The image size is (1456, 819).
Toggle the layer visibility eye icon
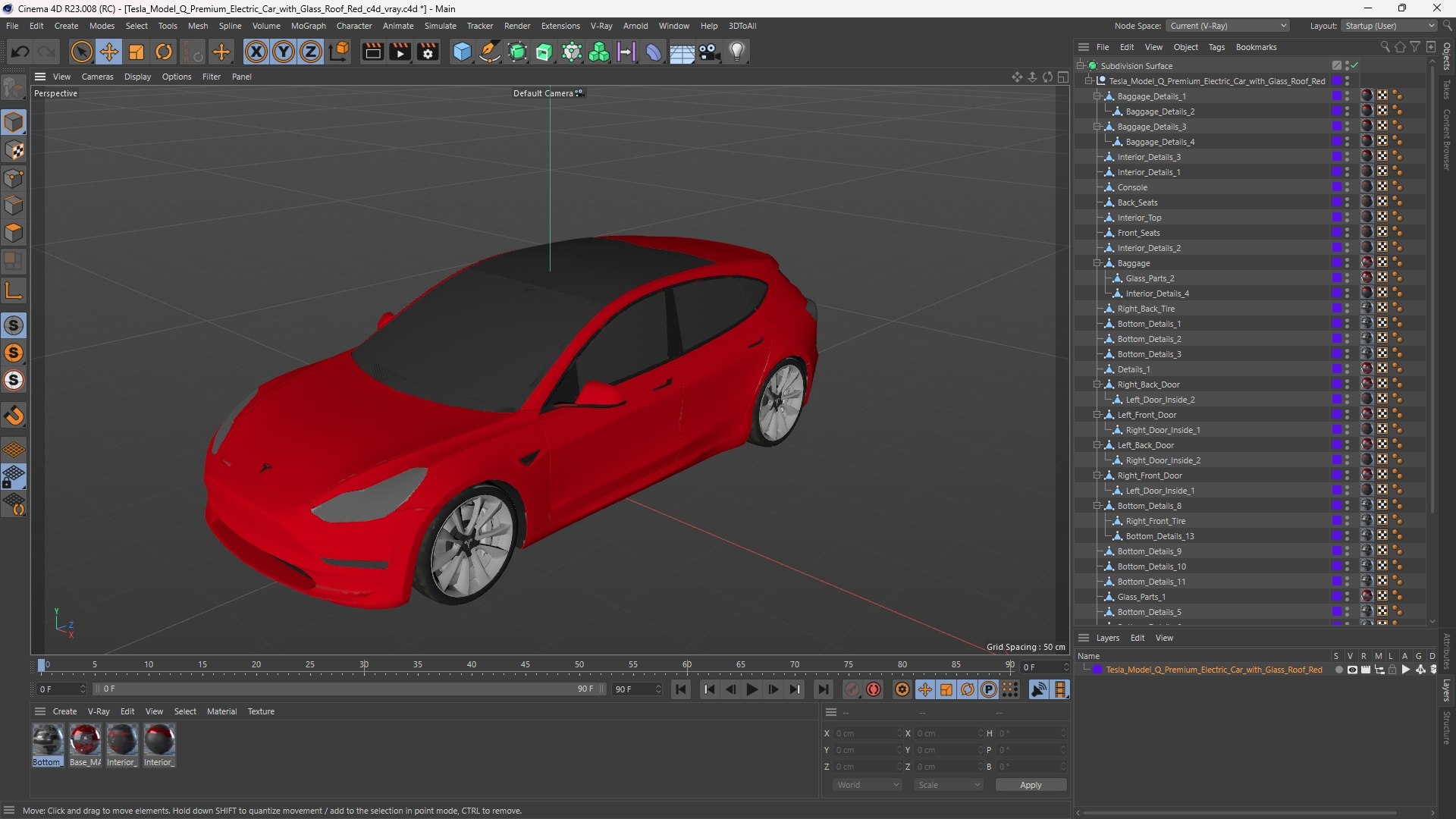coord(1352,670)
